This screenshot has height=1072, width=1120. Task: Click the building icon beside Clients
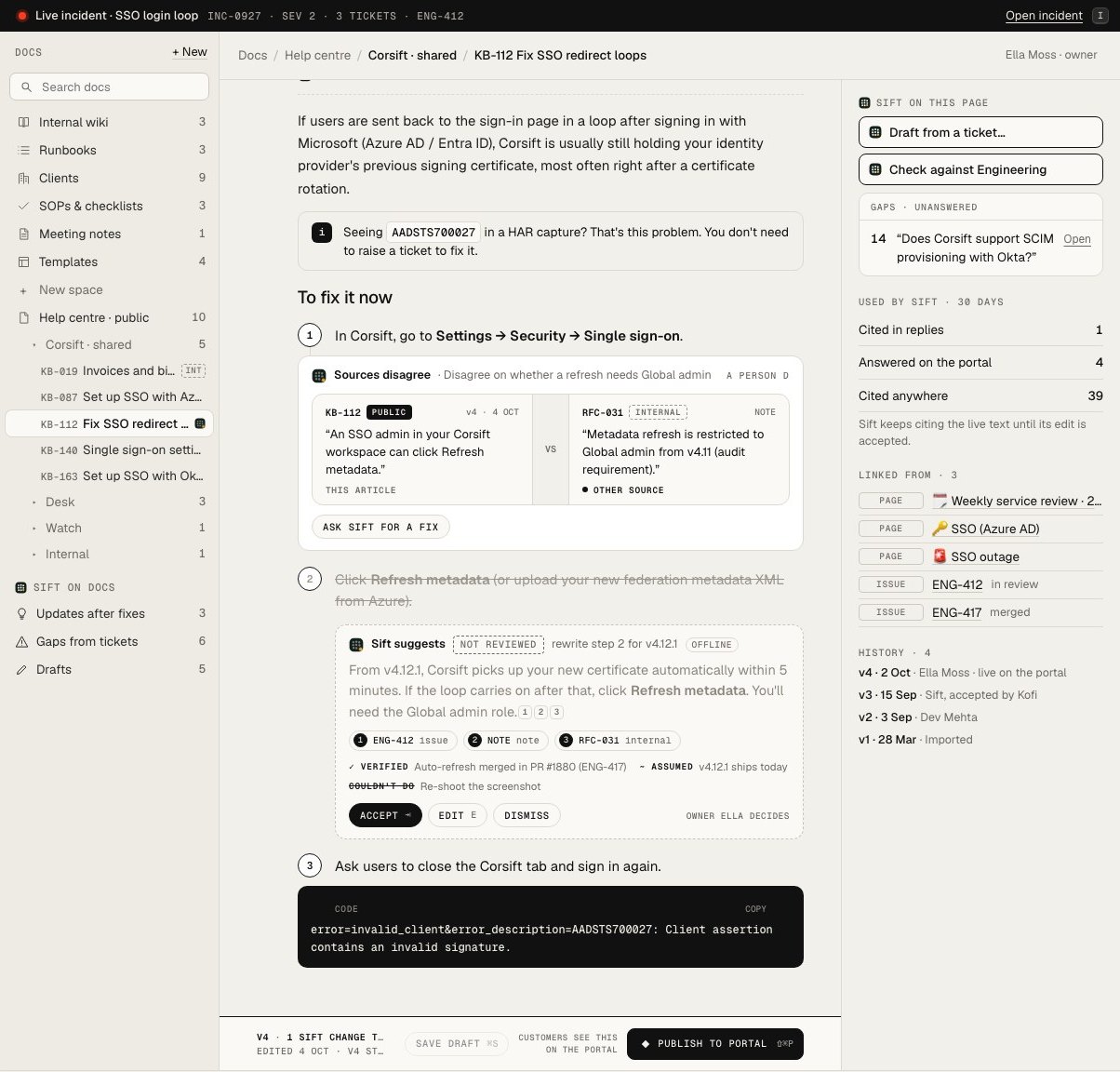(24, 178)
